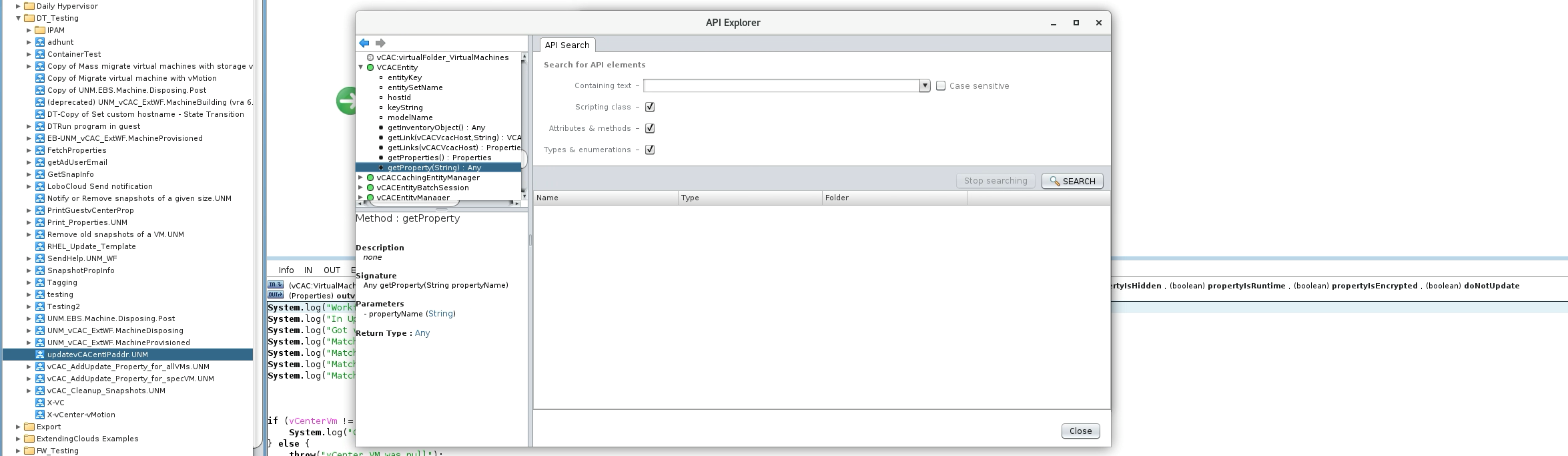Expand the vCACEntityBatchSession node
Screen dimensions: 1568x456
pos(361,188)
